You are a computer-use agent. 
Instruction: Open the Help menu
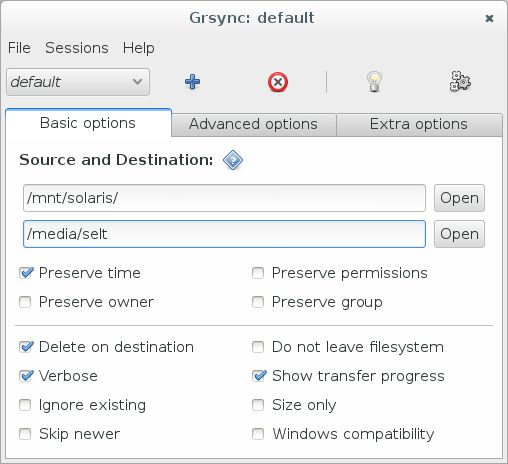click(x=138, y=48)
